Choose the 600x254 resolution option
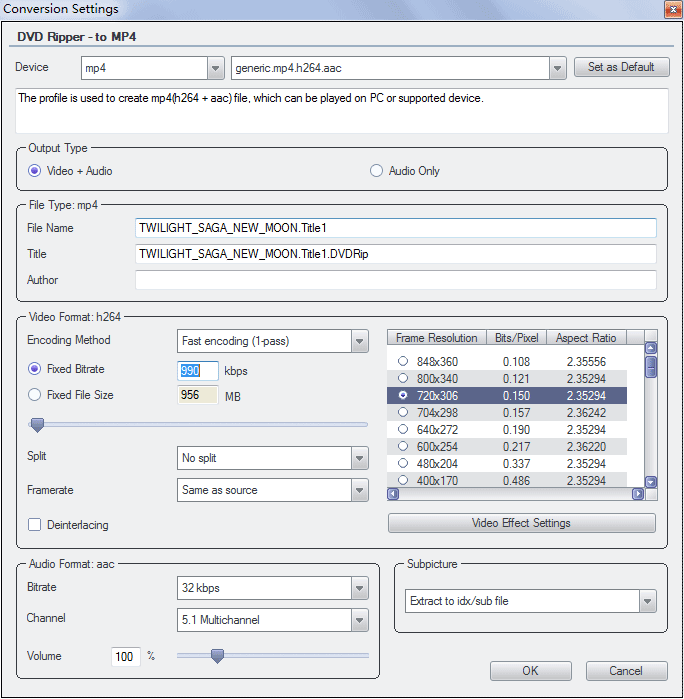Screen dimensions: 684x699 coord(403,446)
